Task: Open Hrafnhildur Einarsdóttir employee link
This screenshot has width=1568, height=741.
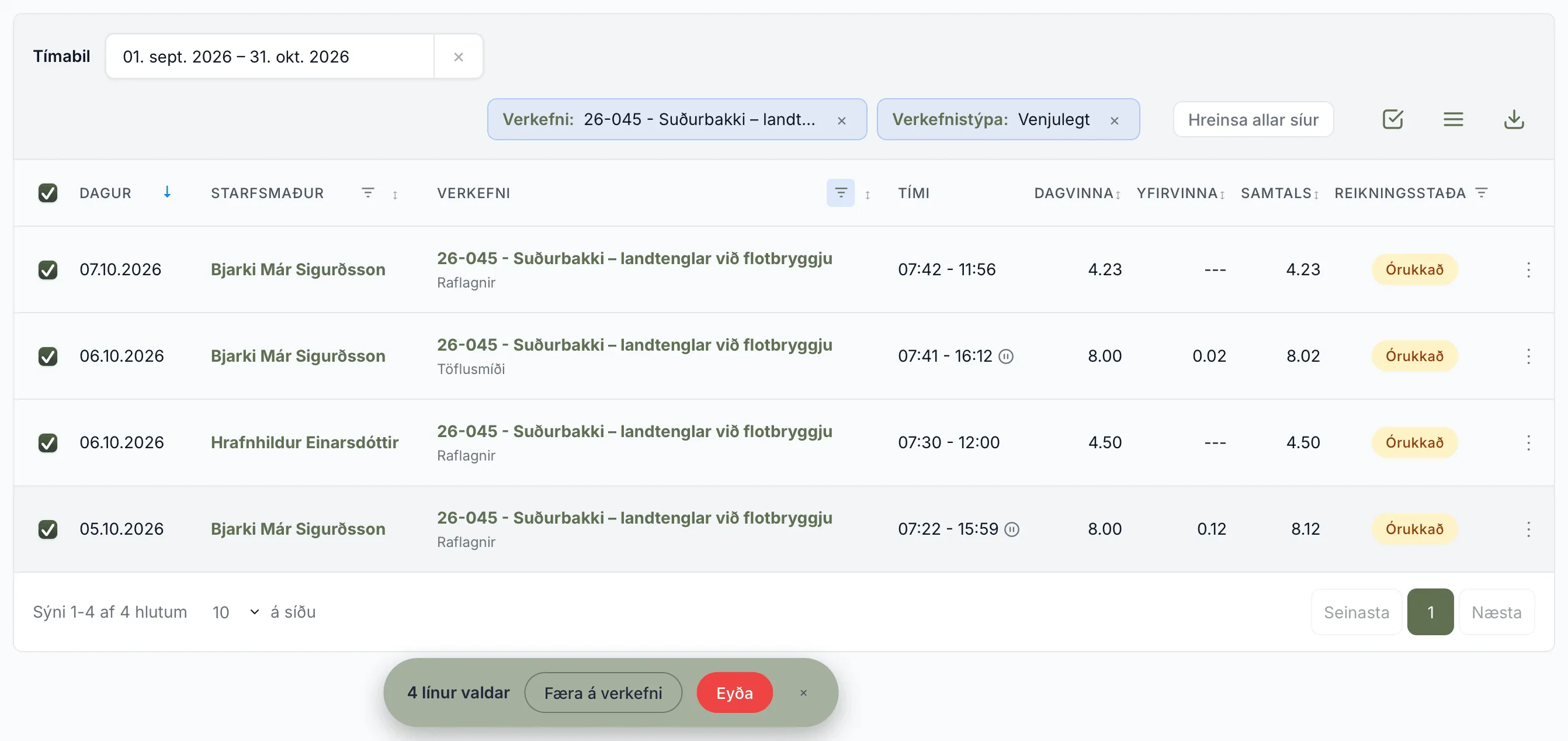Action: [304, 442]
